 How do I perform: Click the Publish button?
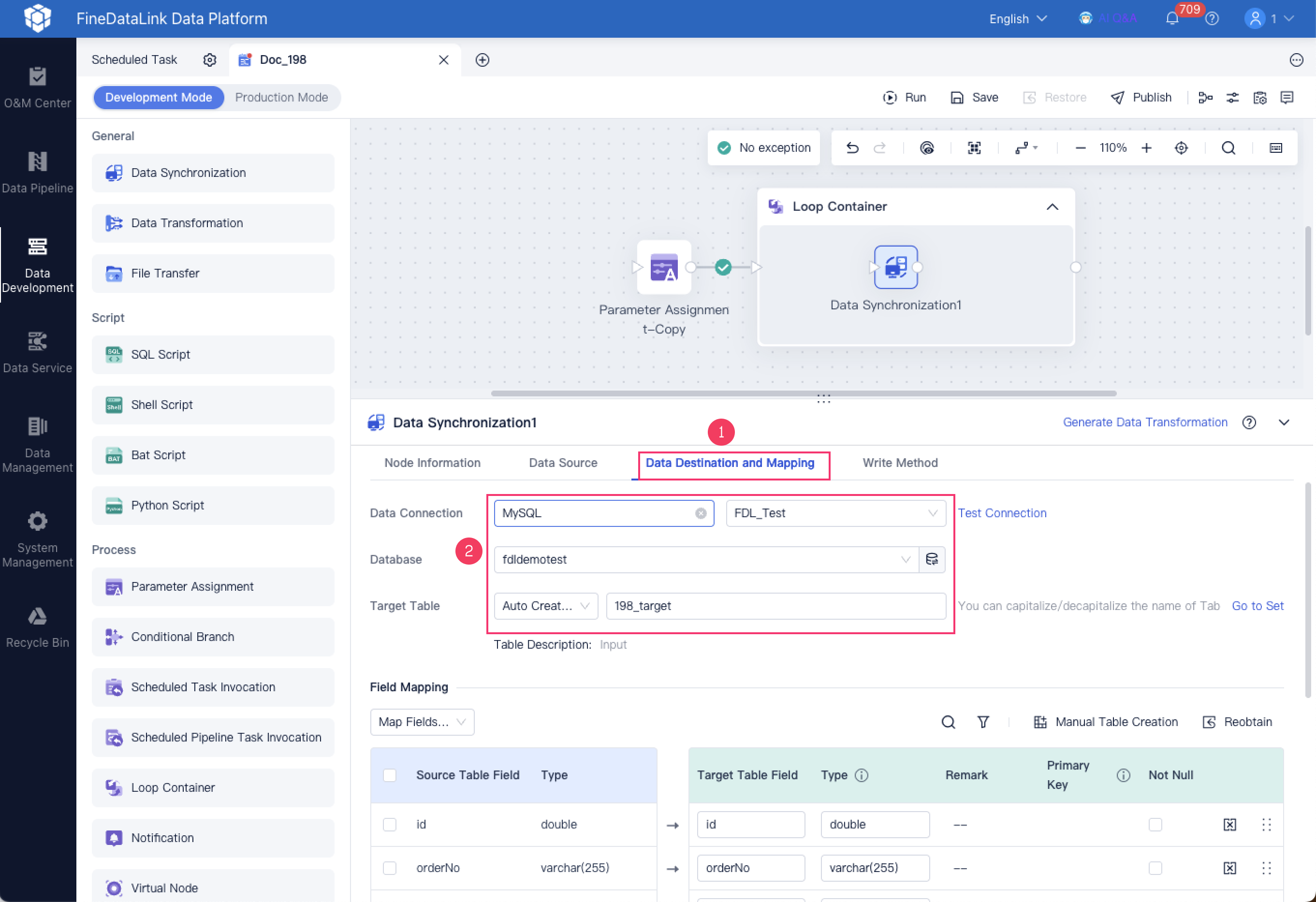point(1141,97)
